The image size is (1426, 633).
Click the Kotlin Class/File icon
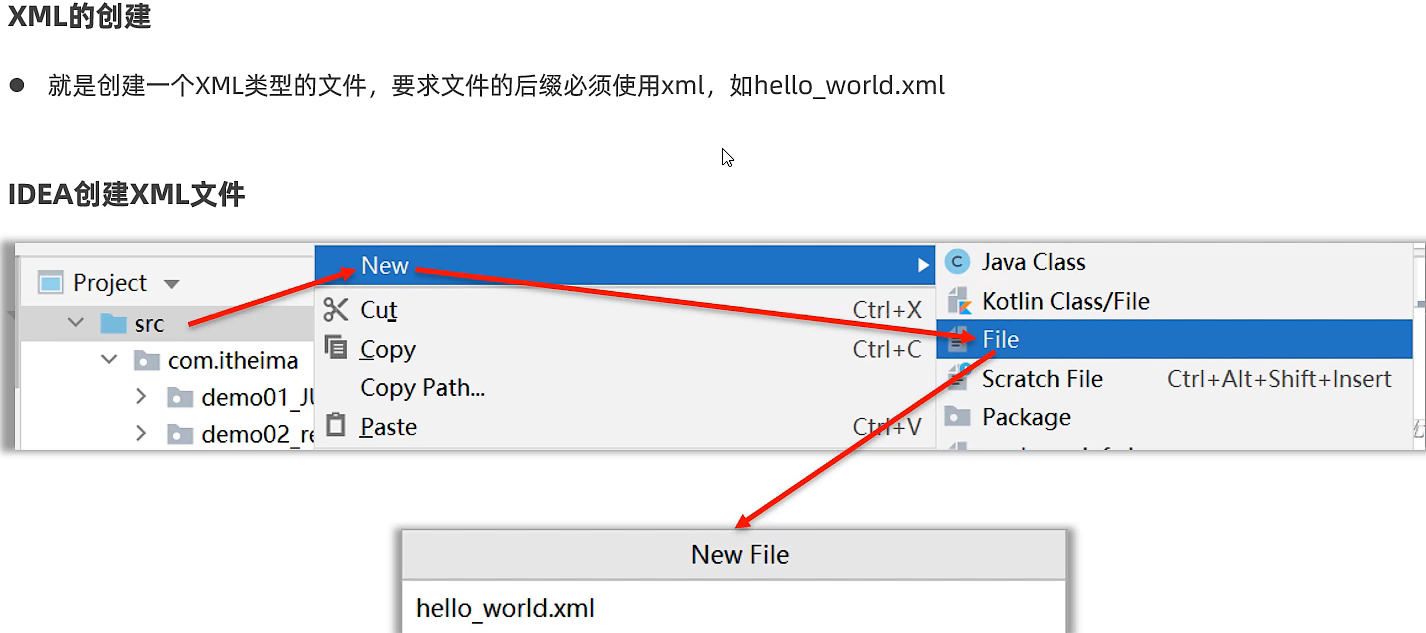pyautogui.click(x=958, y=301)
